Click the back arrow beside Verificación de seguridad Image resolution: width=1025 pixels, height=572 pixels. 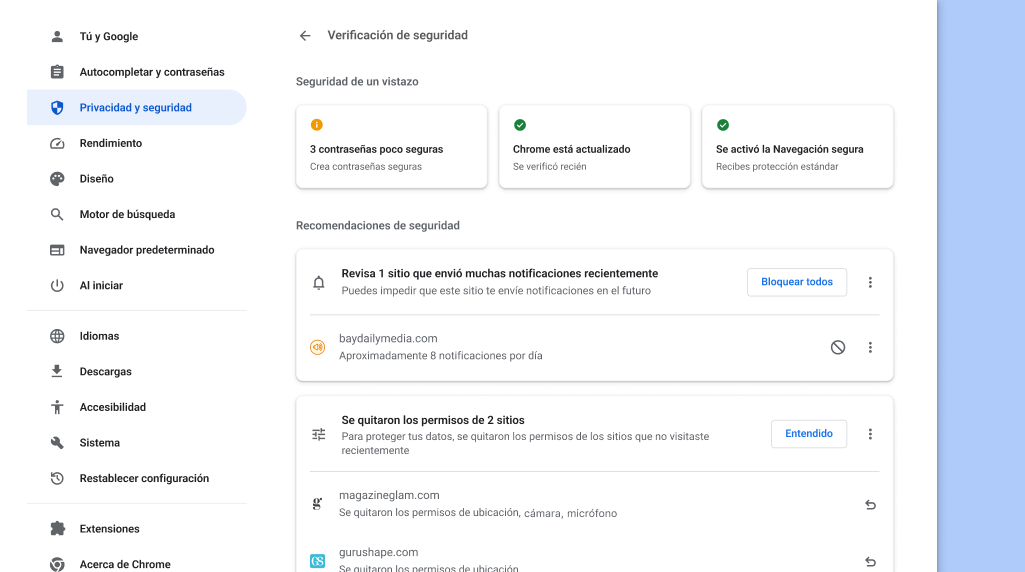[305, 36]
